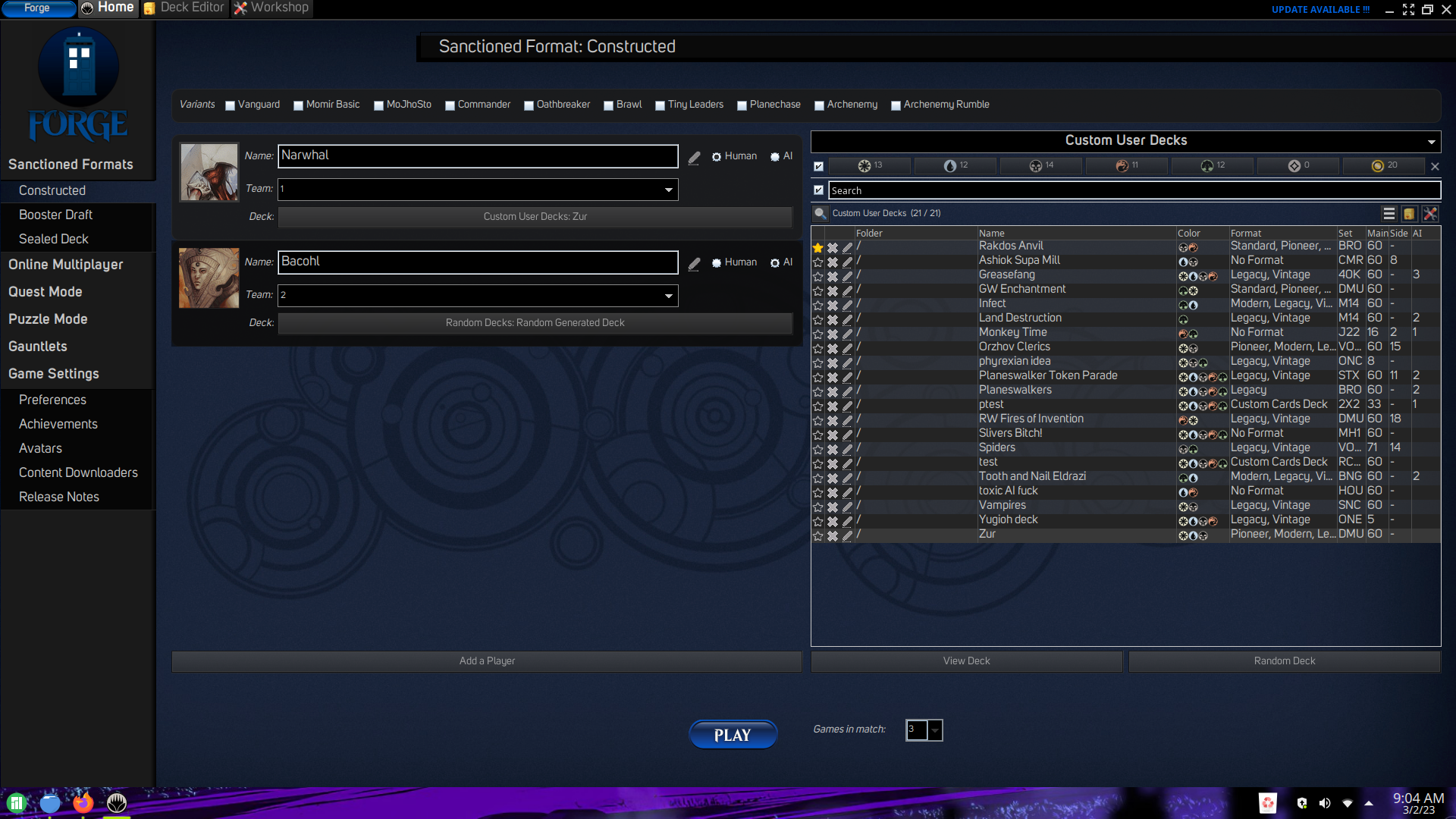Filter decks by green mana color
This screenshot has width=1456, height=819.
pos(1213,165)
